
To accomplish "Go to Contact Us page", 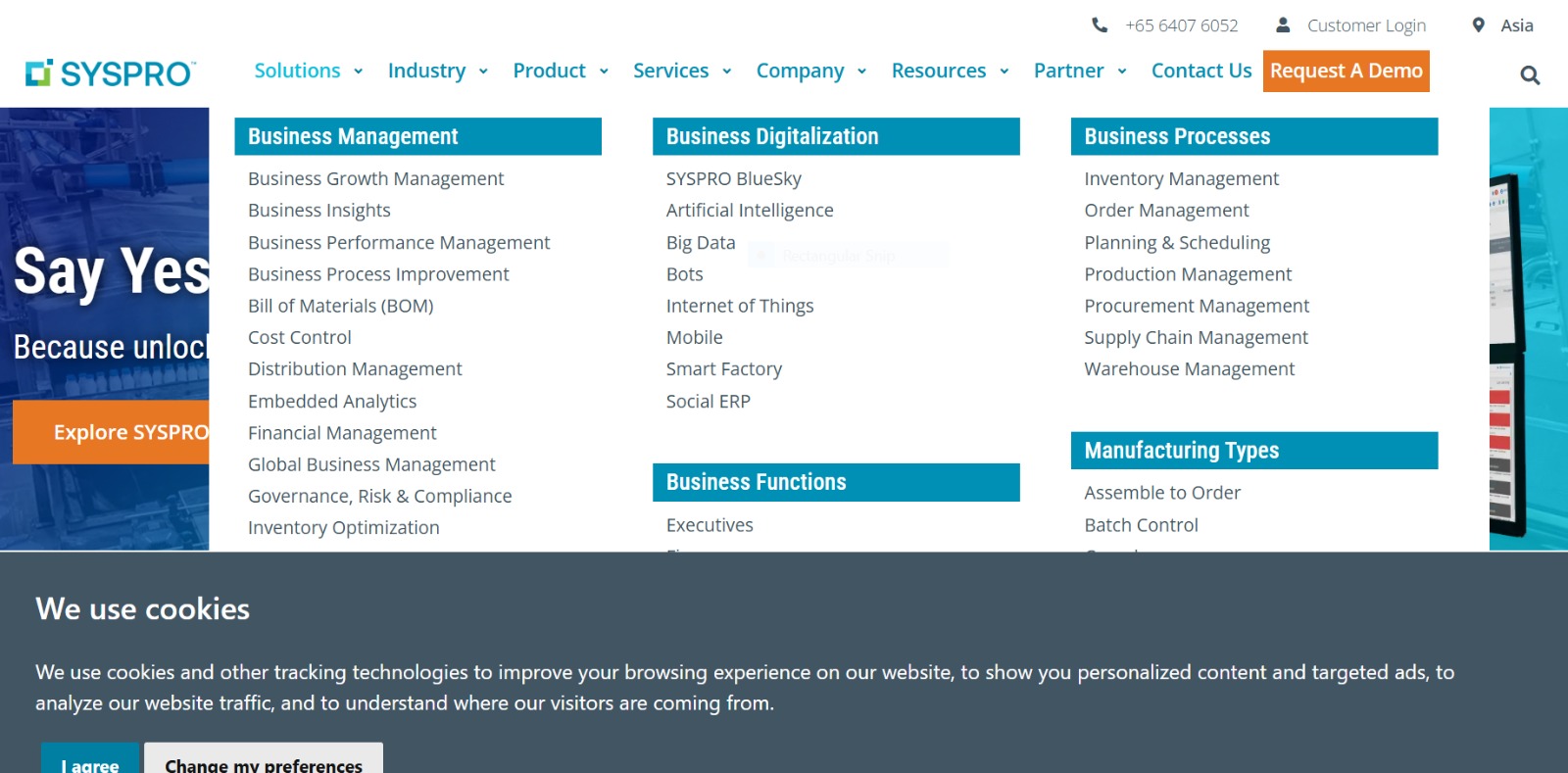I will [x=1201, y=71].
